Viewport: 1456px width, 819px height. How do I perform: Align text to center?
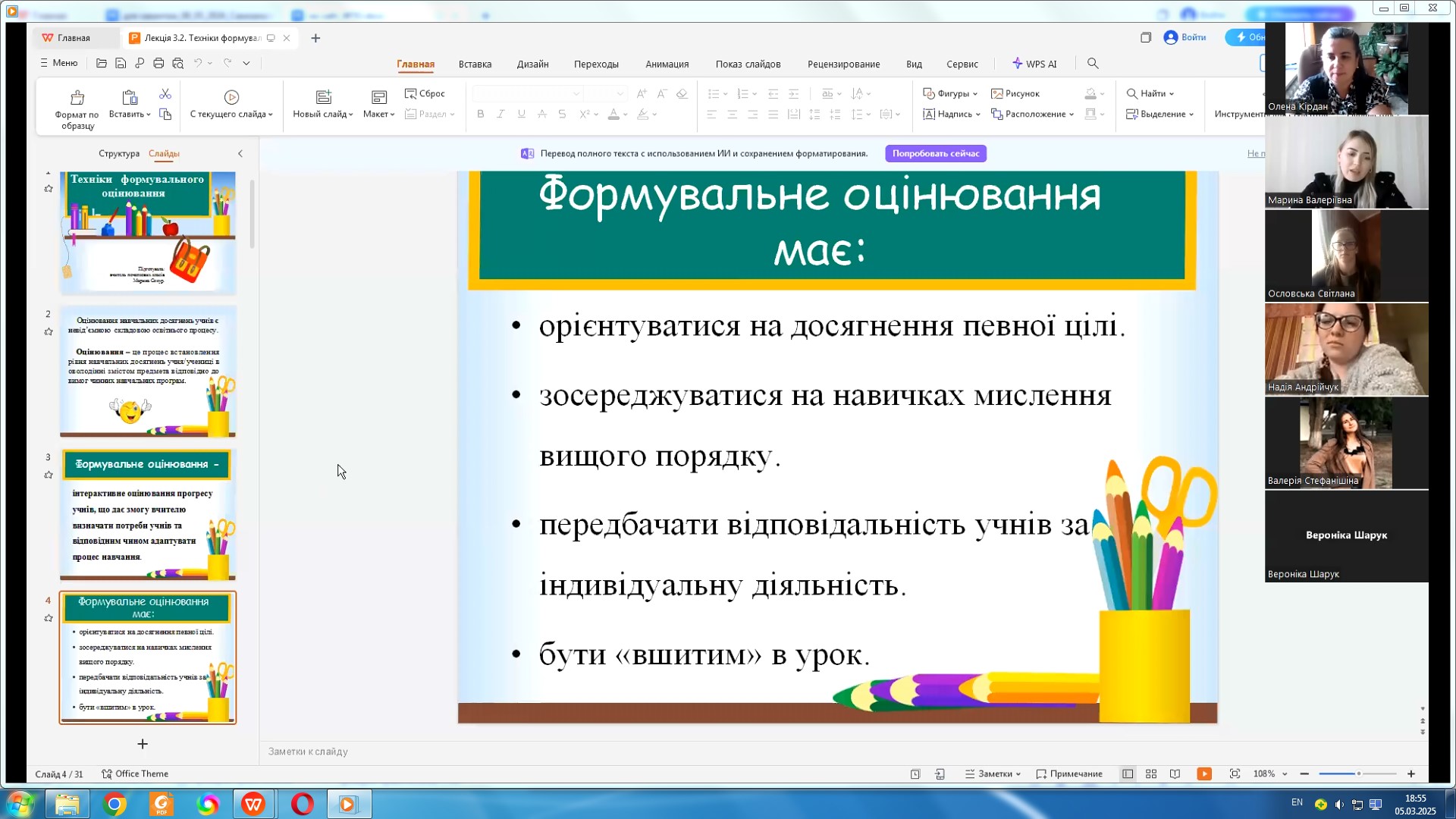(732, 115)
